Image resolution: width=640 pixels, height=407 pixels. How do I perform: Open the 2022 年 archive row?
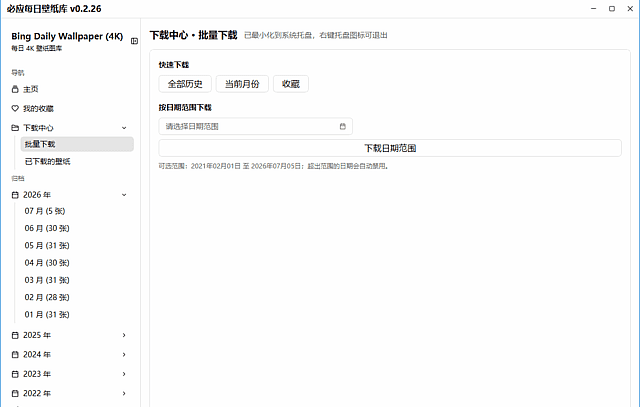(71, 394)
